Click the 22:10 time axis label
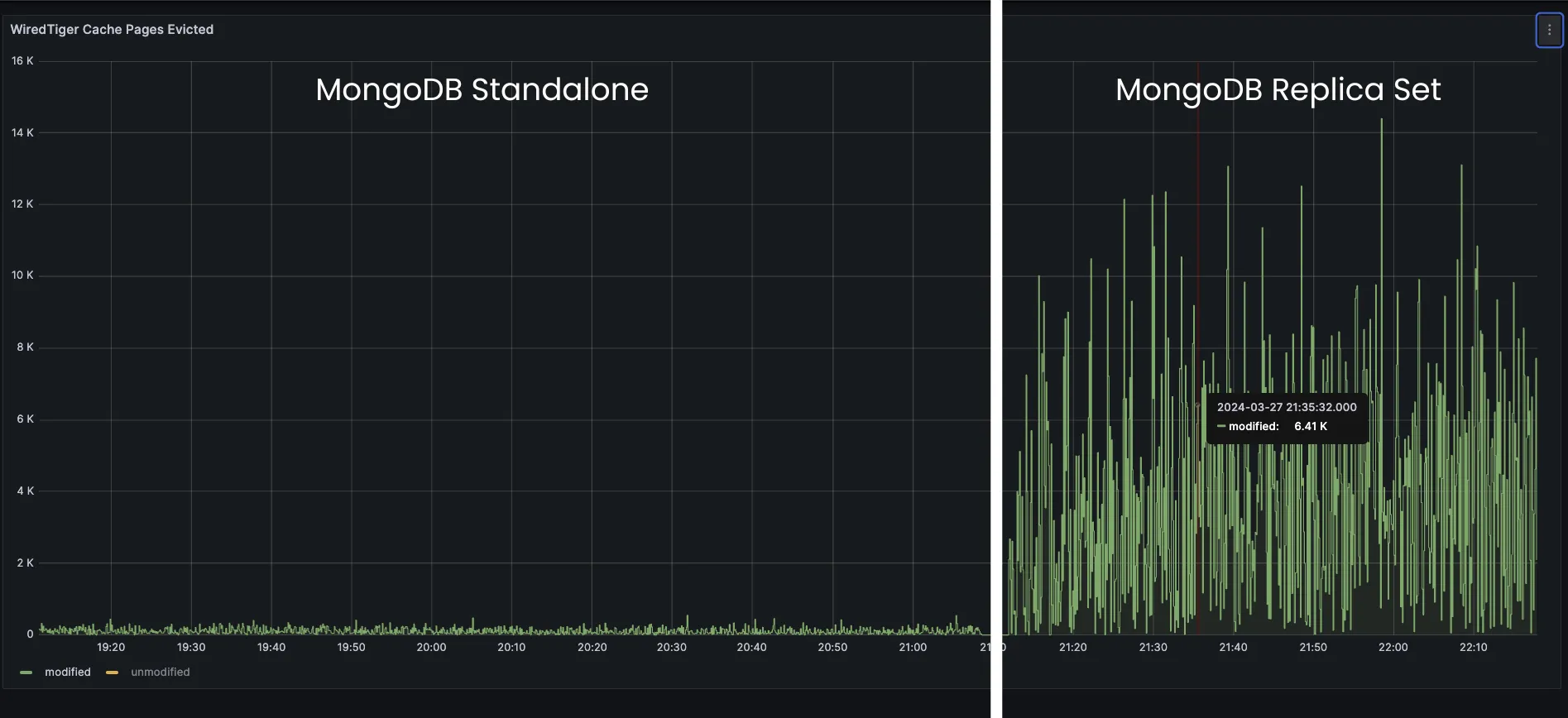Image resolution: width=1568 pixels, height=718 pixels. point(1474,647)
